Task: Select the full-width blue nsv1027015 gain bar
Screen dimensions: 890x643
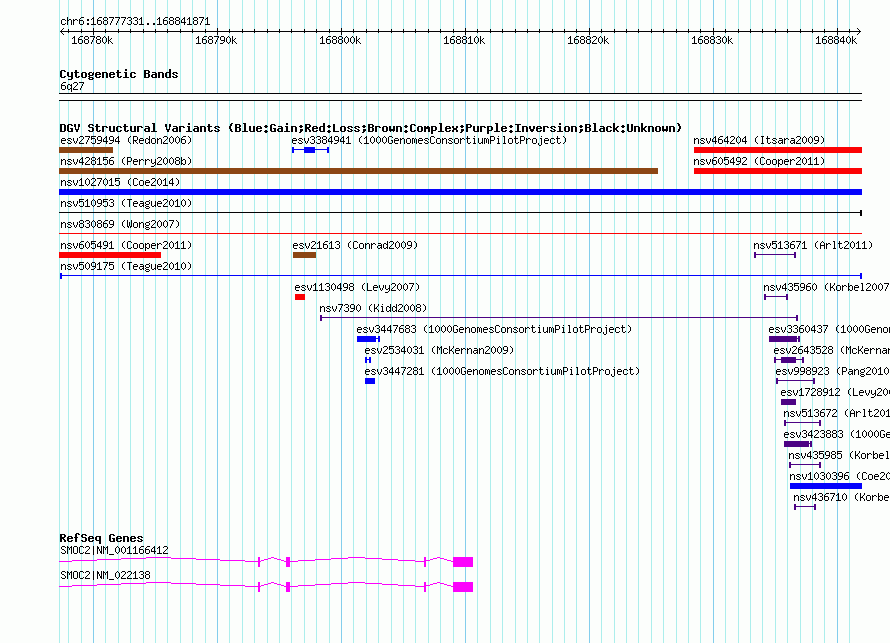Action: pos(460,192)
